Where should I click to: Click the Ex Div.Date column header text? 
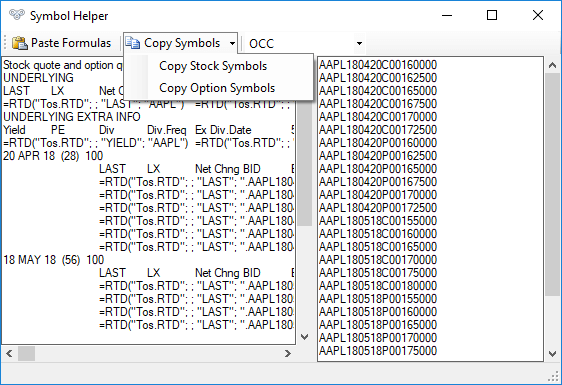(223, 130)
